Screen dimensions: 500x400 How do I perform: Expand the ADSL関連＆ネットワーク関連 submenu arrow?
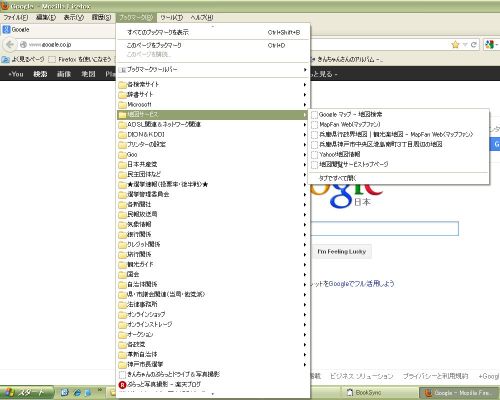click(305, 125)
